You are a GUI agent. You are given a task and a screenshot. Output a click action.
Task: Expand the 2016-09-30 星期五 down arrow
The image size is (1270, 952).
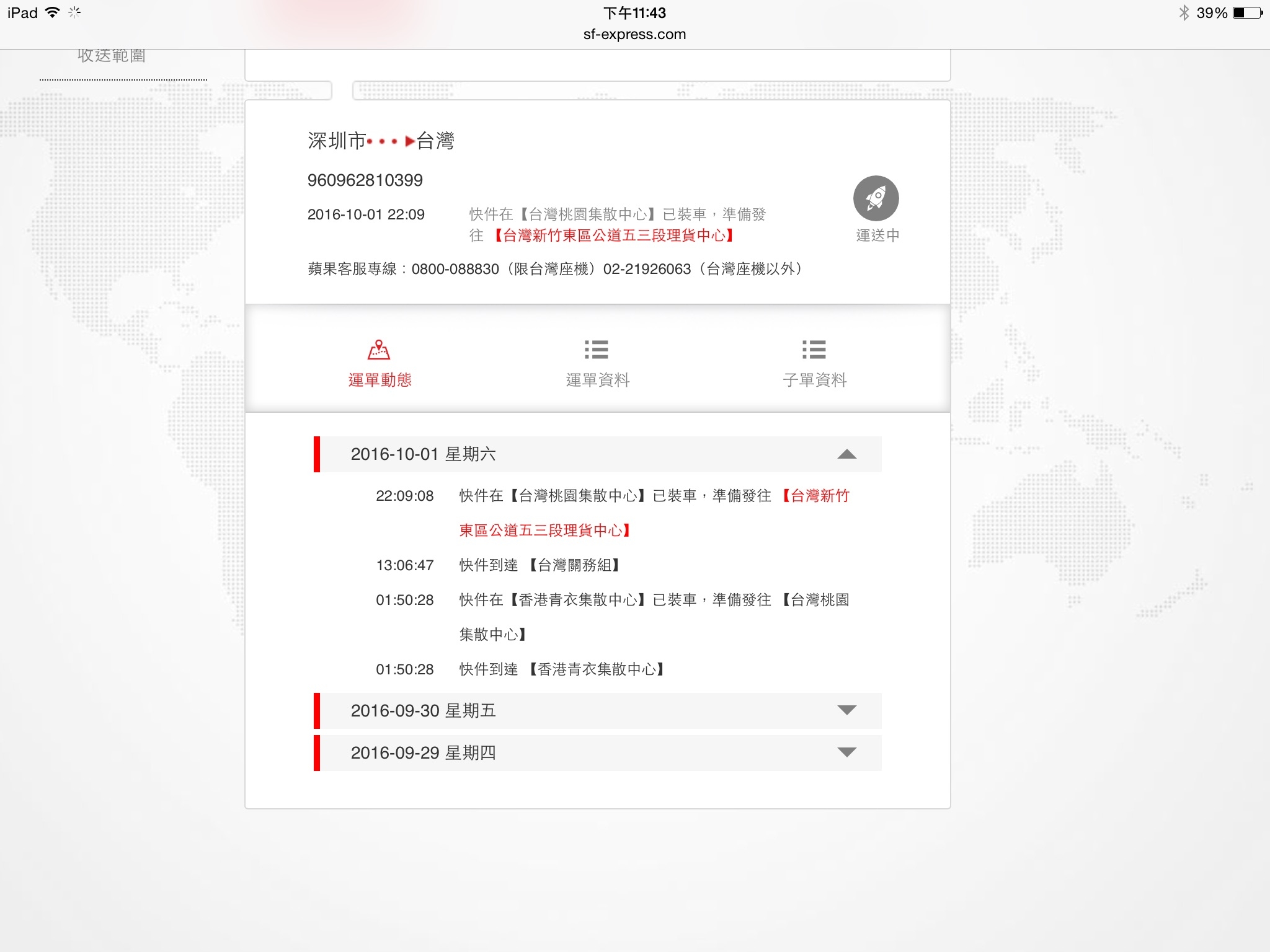pyautogui.click(x=846, y=710)
